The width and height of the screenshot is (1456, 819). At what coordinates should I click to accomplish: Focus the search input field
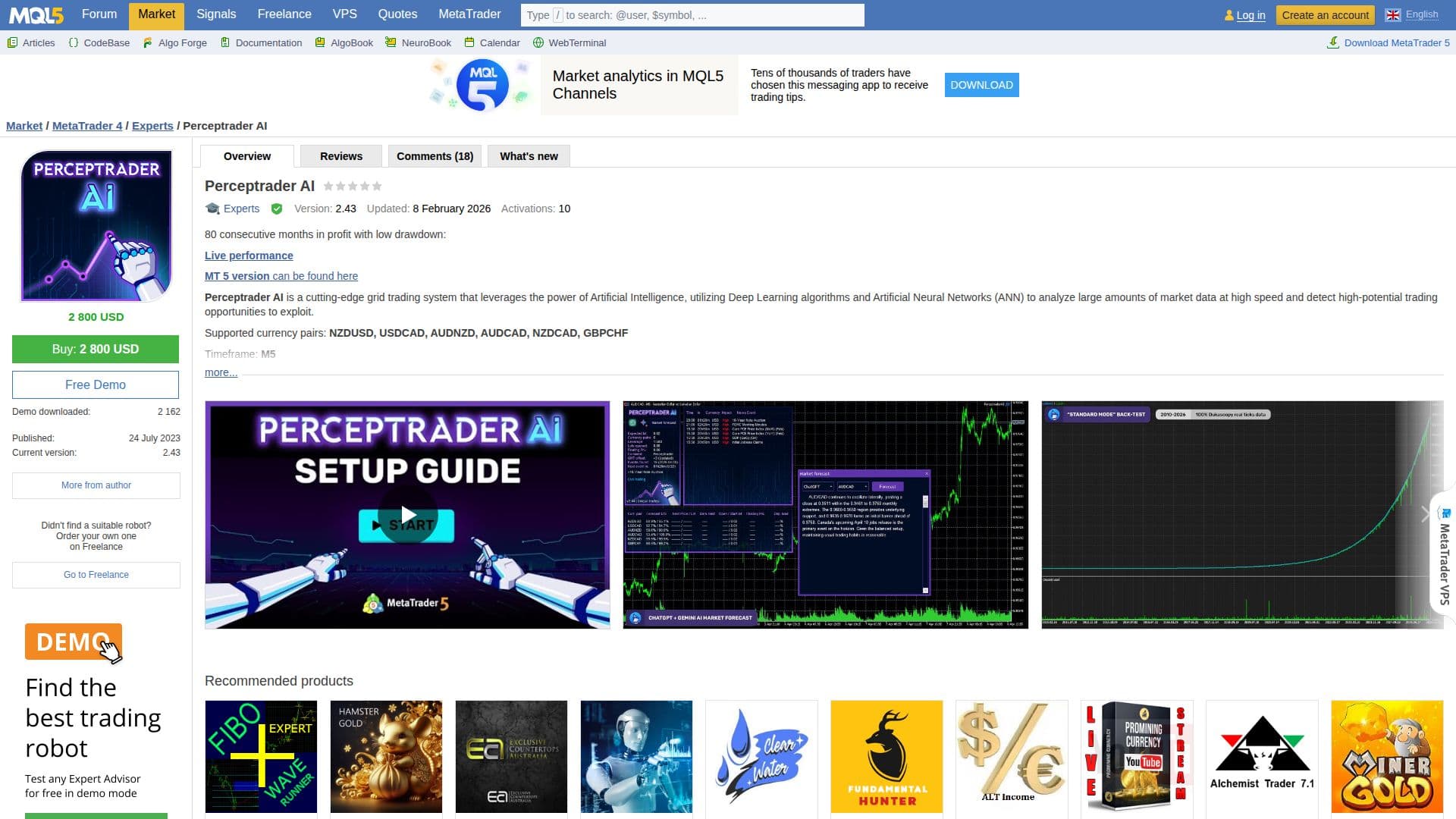(x=692, y=15)
